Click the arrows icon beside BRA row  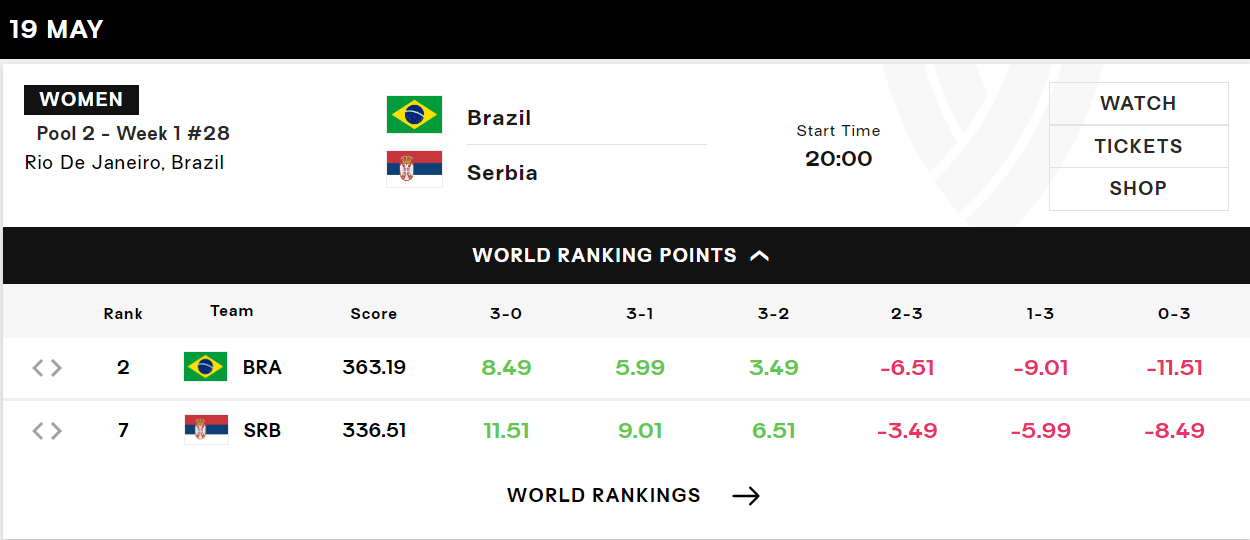coord(47,368)
